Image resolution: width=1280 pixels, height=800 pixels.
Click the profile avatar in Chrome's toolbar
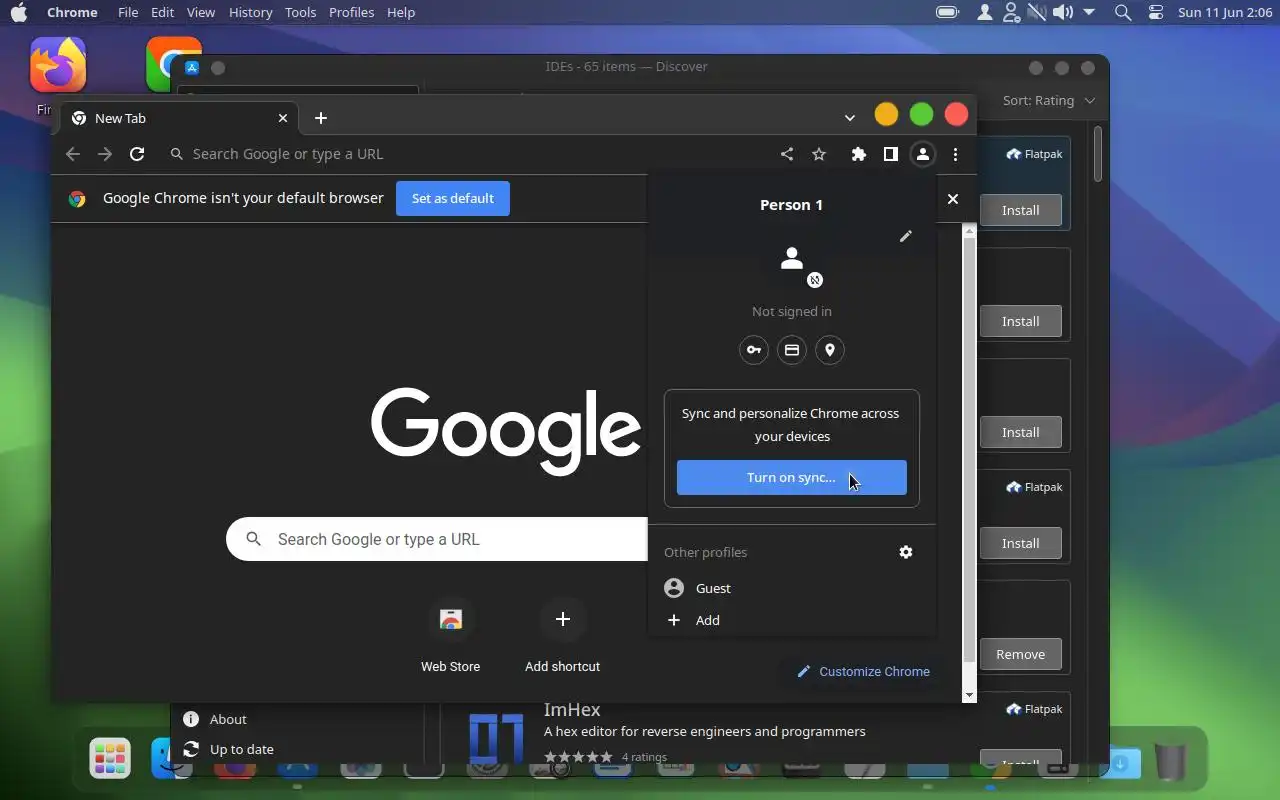click(923, 154)
